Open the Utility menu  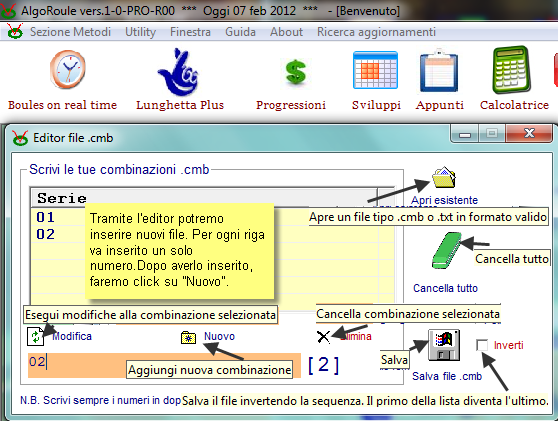(x=140, y=32)
